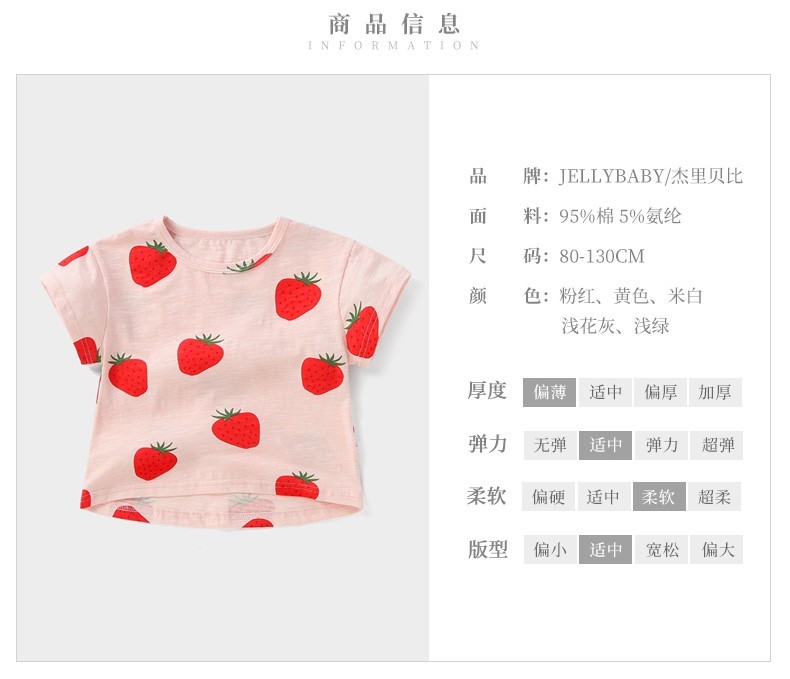Pick the 宽松 fit option
This screenshot has width=790, height=679.
[x=661, y=550]
